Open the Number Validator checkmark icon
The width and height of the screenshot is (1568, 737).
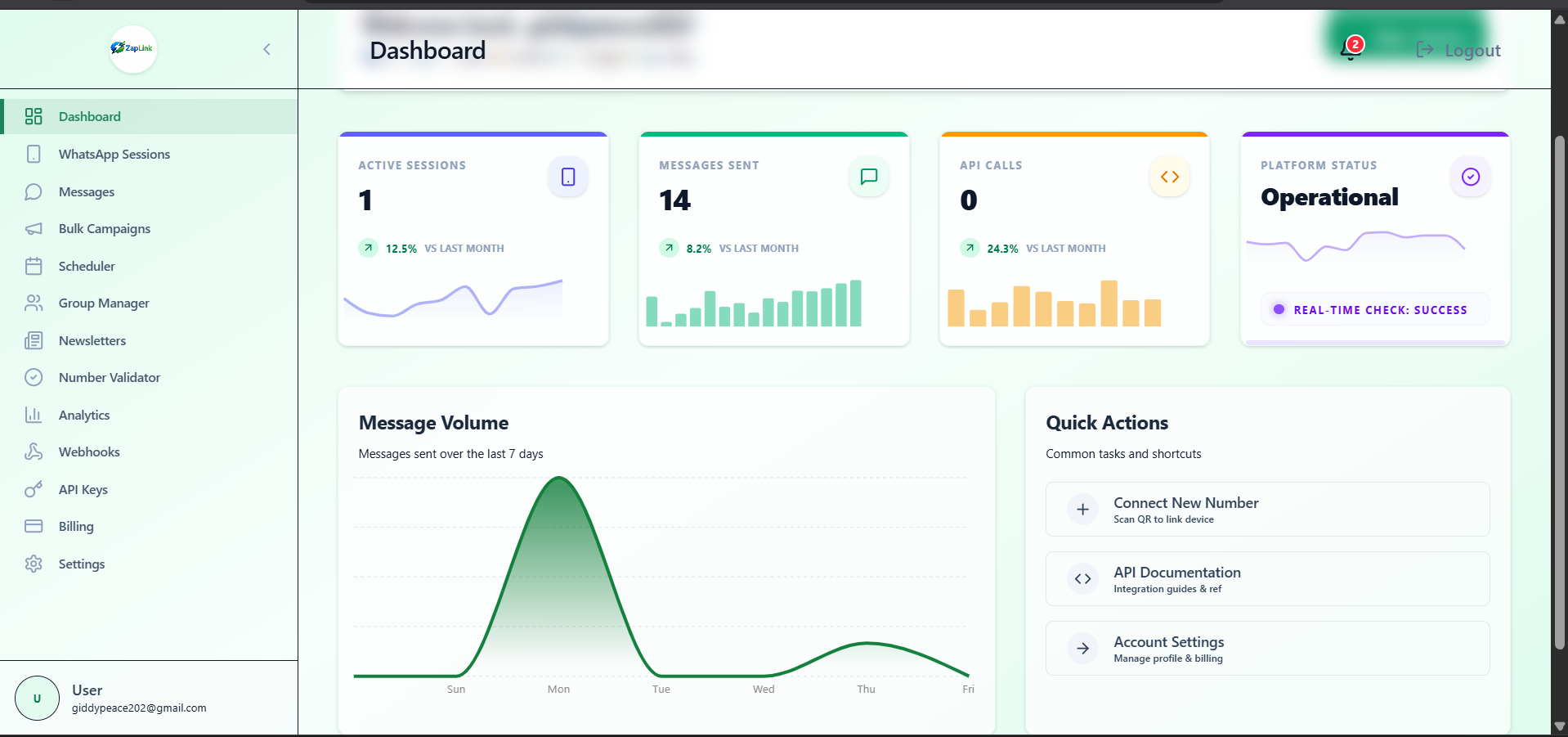click(34, 377)
